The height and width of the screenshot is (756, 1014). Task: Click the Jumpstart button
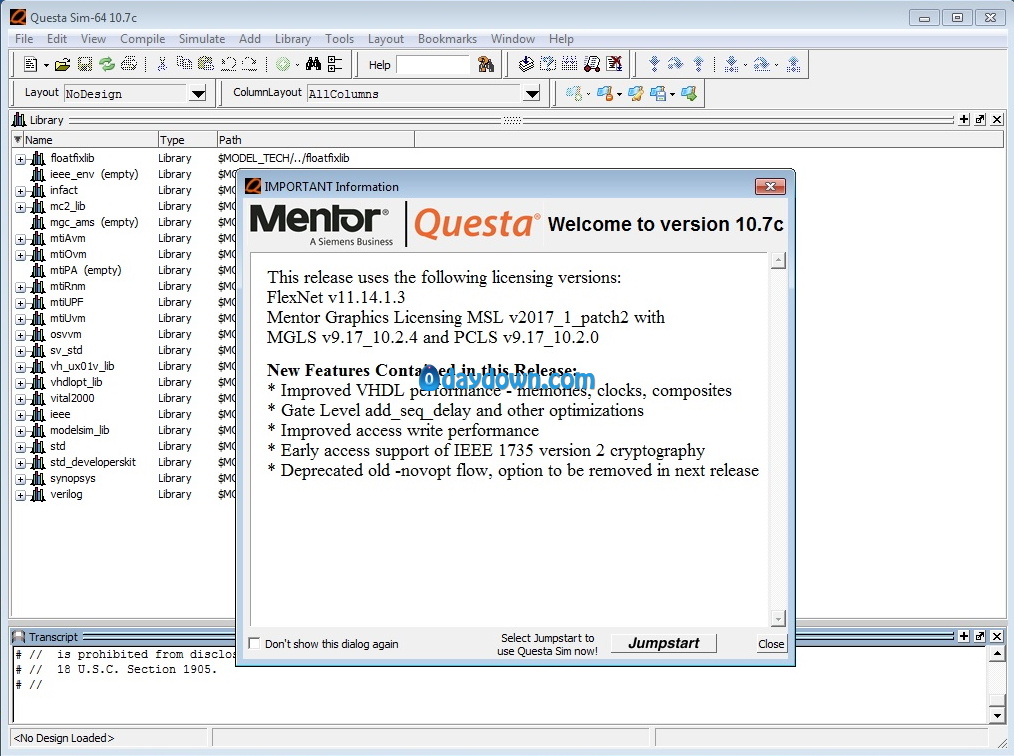tap(663, 643)
